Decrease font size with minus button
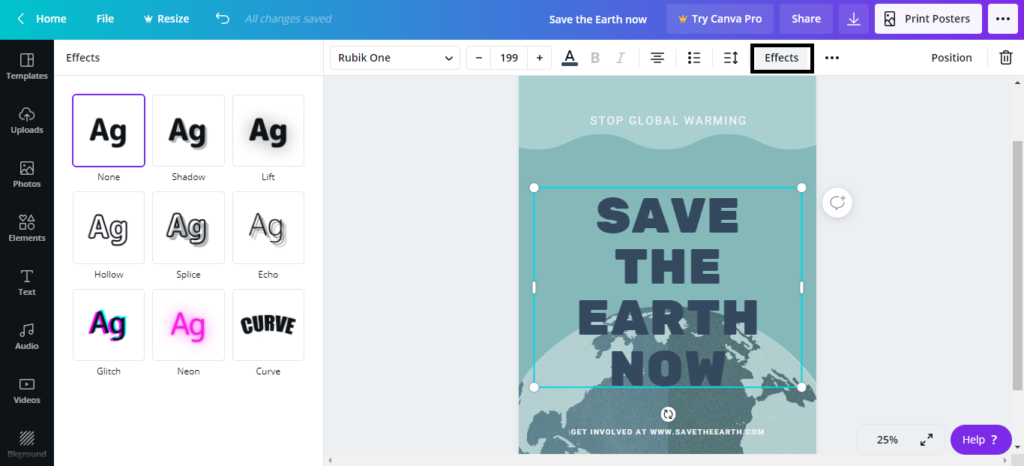 pyautogui.click(x=479, y=58)
